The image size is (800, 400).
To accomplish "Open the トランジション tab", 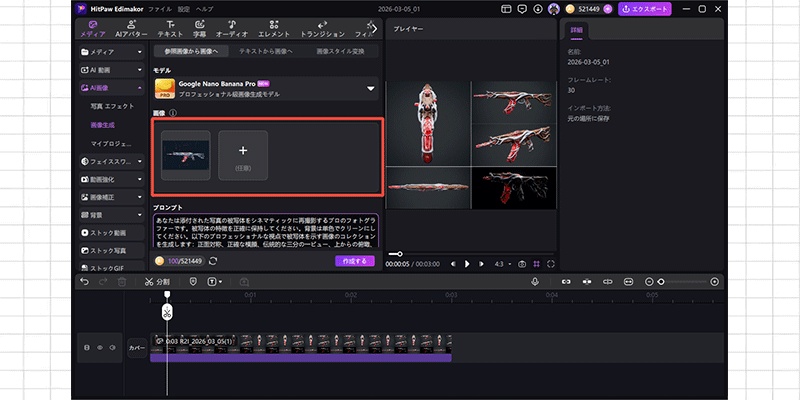I will [x=322, y=29].
